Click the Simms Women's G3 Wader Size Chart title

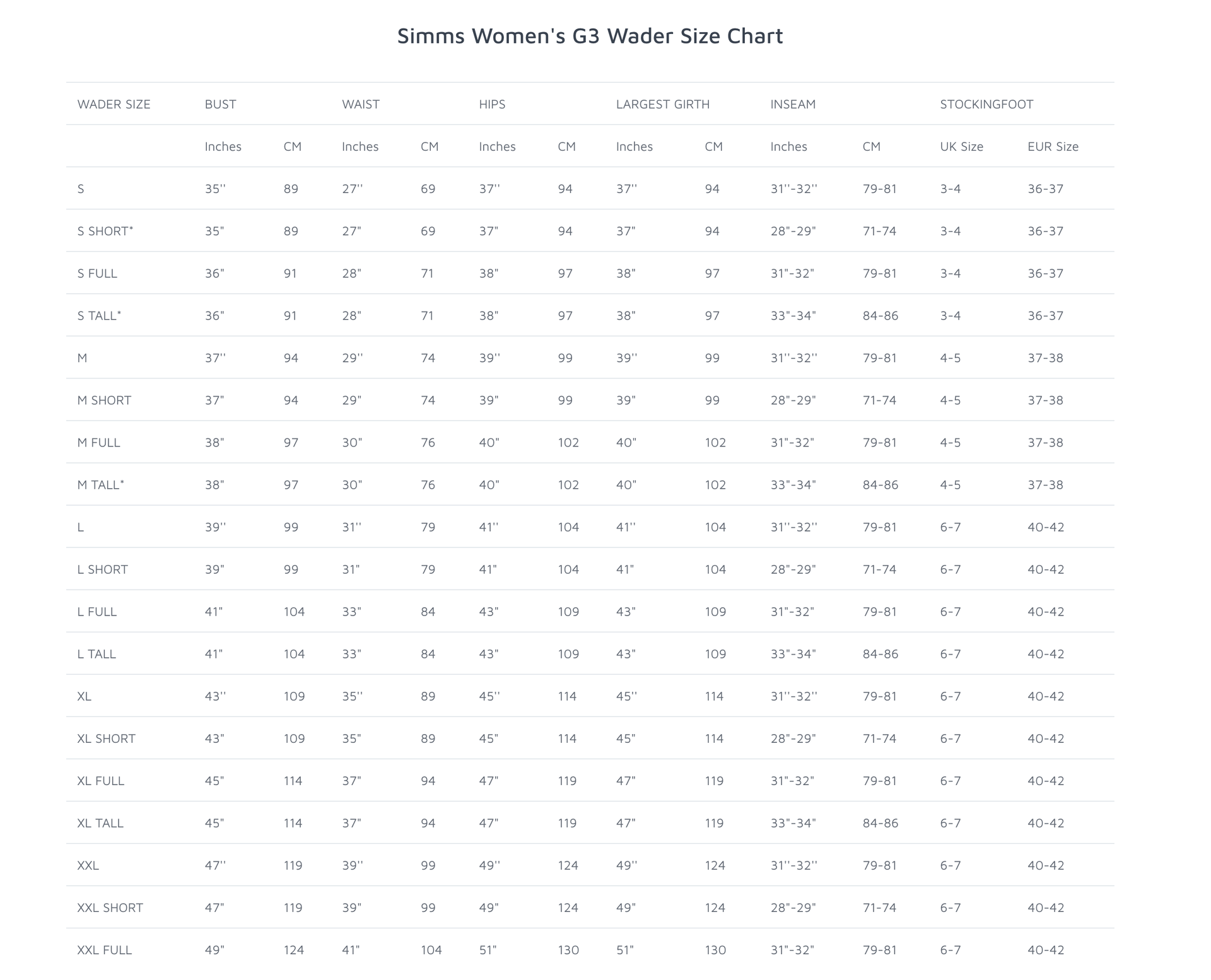click(590, 36)
